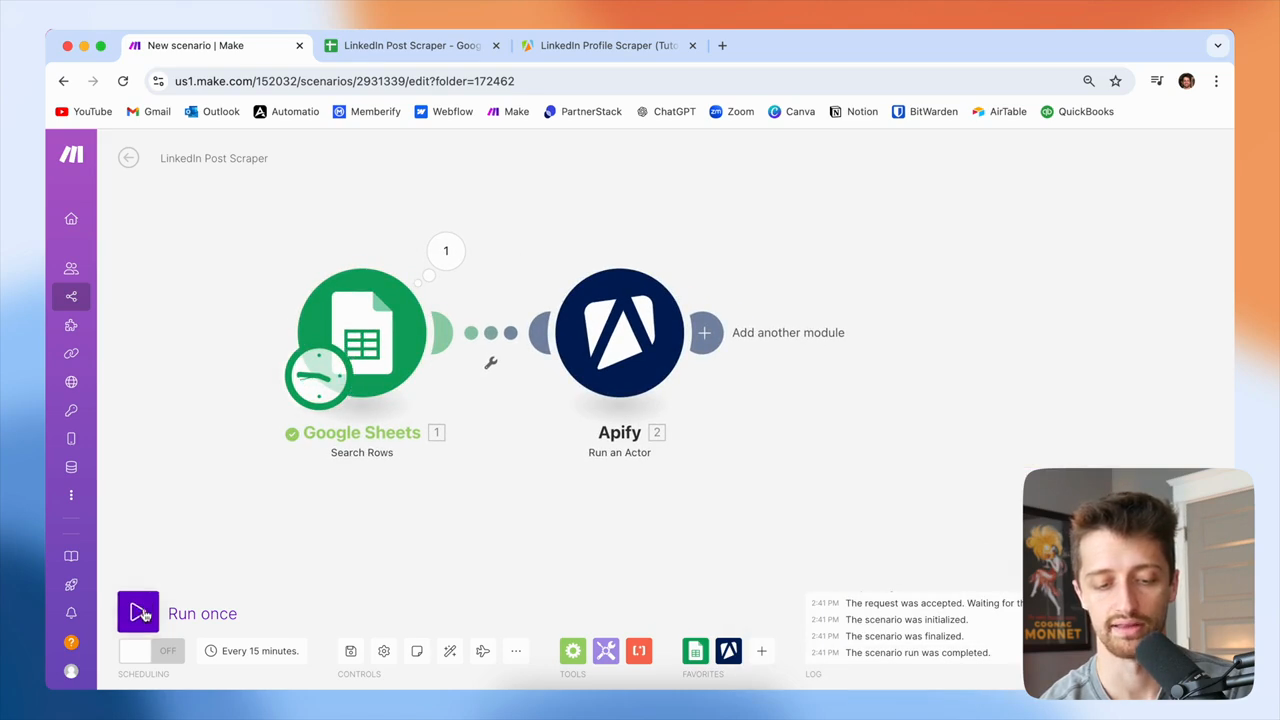Close the LinkedIn Profile Scraper tab
Image resolution: width=1280 pixels, height=720 pixels.
[692, 45]
